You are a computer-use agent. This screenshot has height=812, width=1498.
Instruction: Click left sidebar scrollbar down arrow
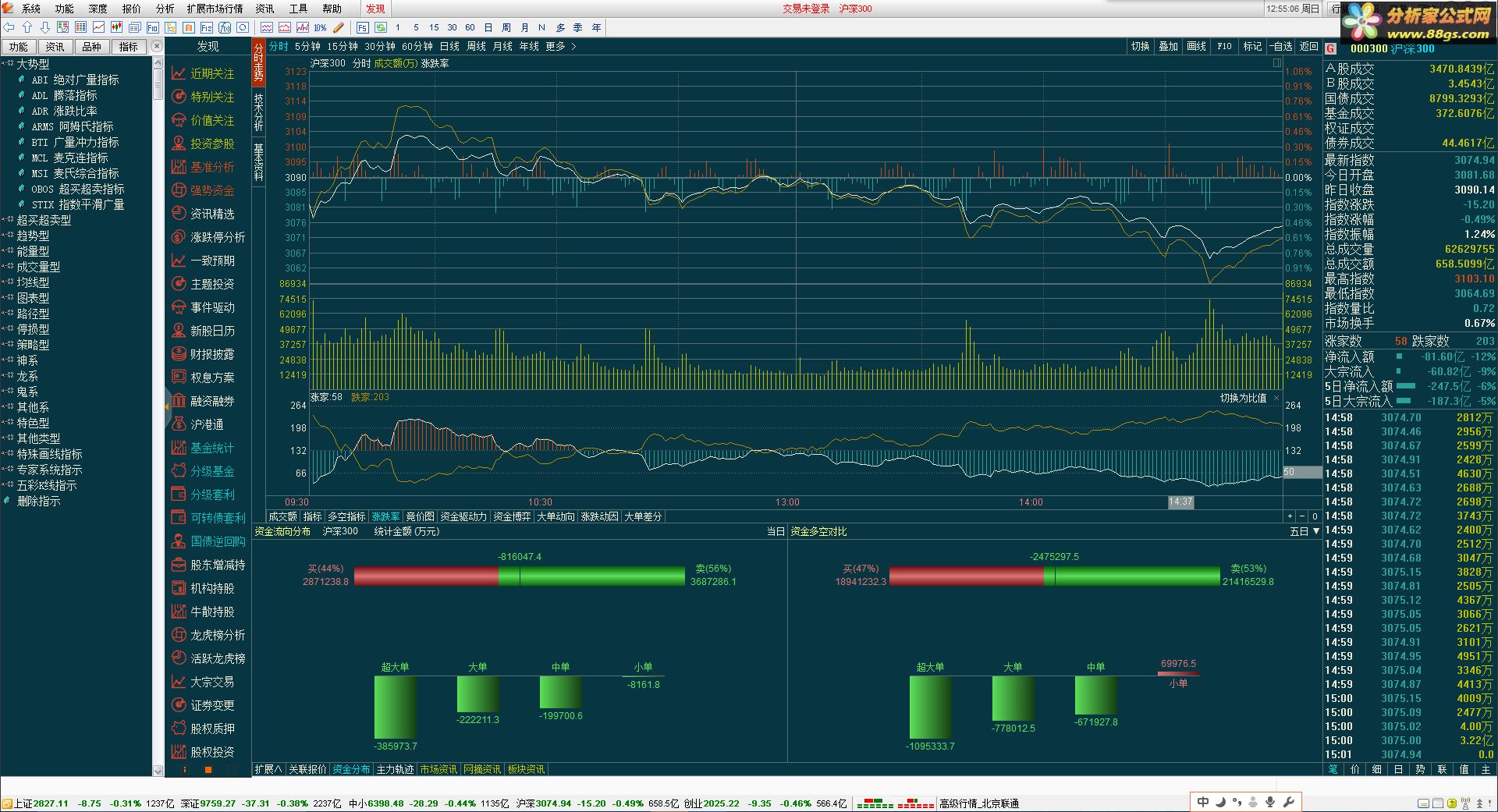[x=158, y=771]
